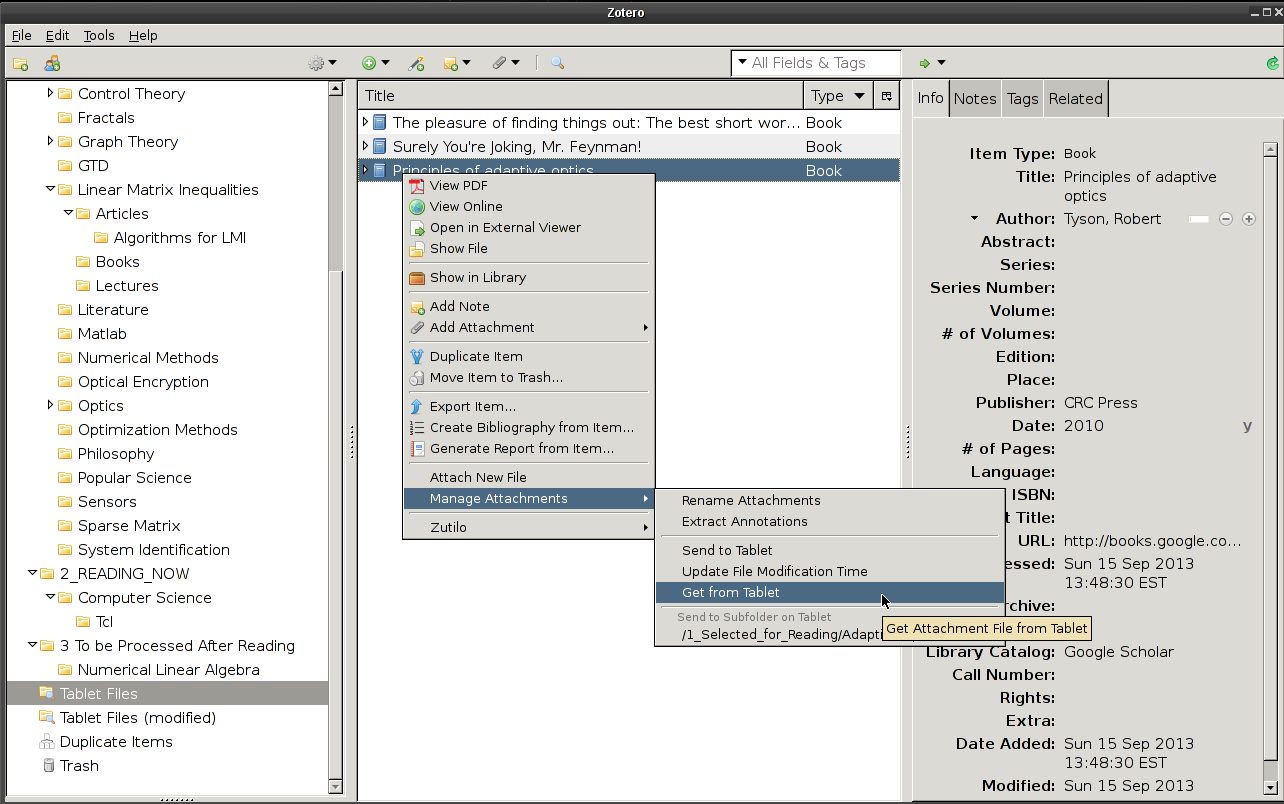Choose View PDF from context menu

click(x=529, y=186)
